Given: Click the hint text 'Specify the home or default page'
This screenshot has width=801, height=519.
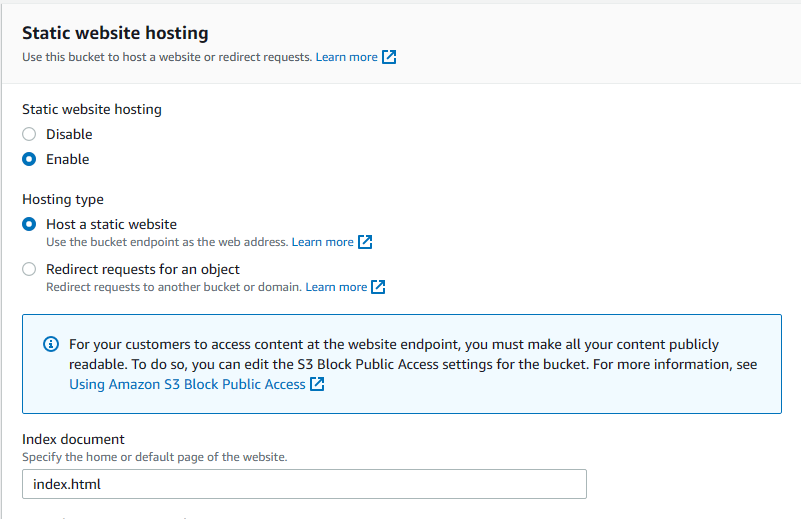Looking at the screenshot, I should click(154, 457).
